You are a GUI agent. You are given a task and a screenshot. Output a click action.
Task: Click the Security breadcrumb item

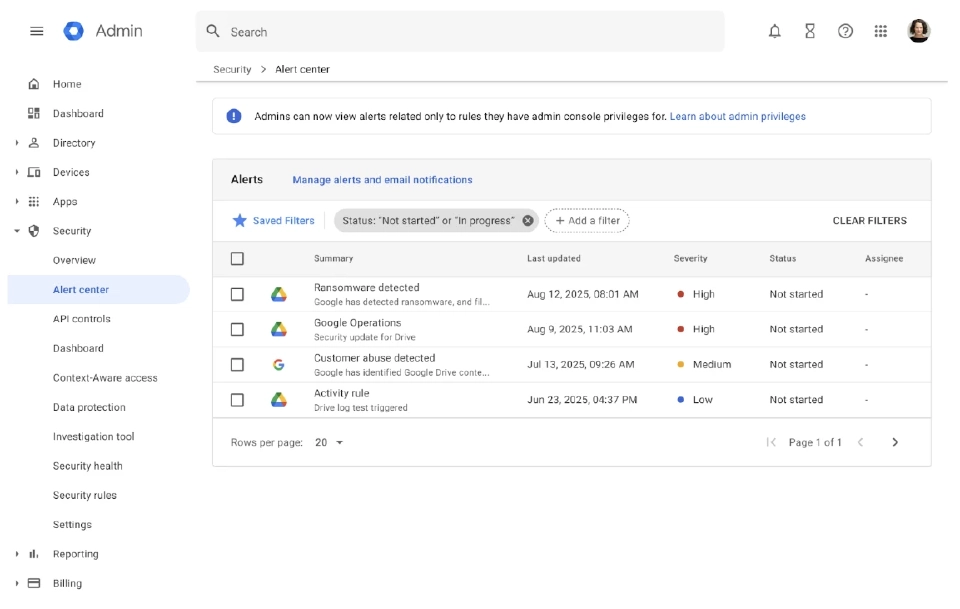pos(231,69)
